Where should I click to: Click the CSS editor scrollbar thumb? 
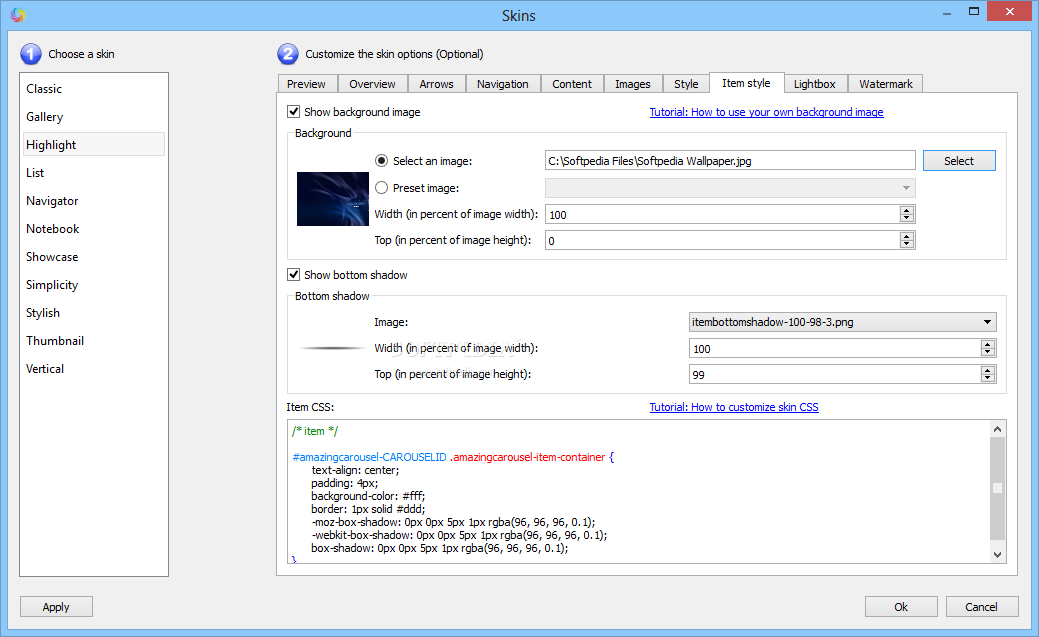[x=997, y=488]
